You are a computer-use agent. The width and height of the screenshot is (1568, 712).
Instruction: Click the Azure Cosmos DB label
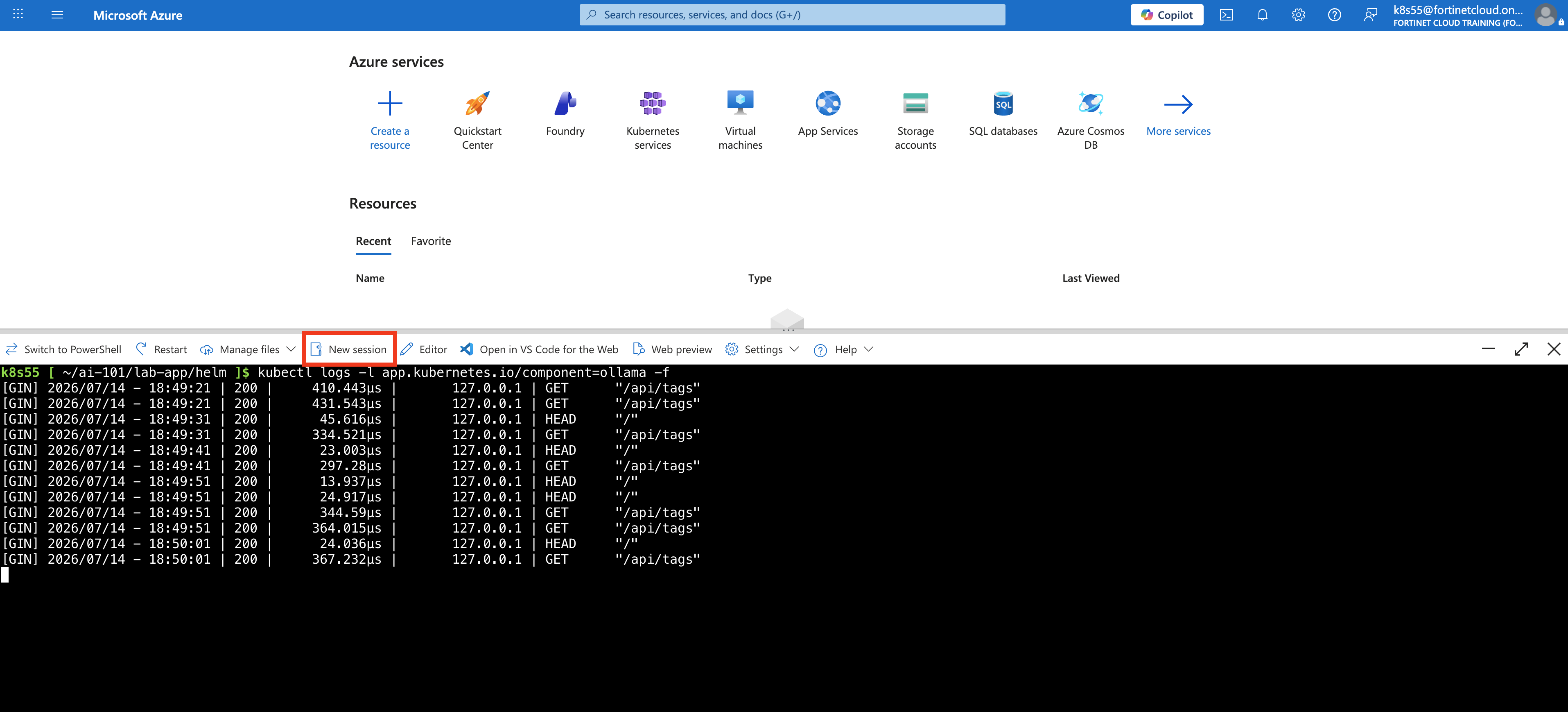click(1091, 138)
